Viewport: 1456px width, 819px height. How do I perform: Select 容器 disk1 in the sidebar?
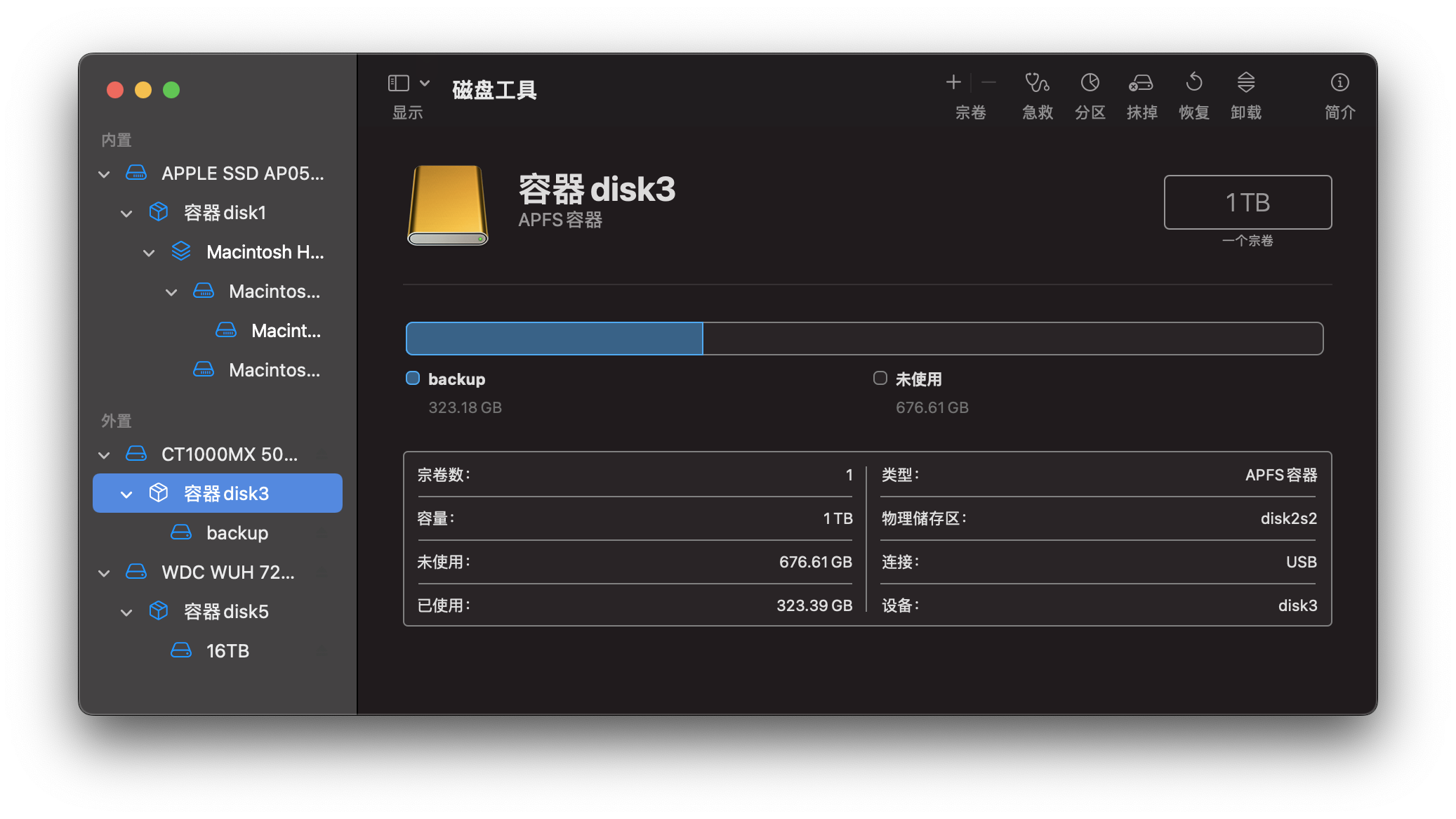click(225, 213)
